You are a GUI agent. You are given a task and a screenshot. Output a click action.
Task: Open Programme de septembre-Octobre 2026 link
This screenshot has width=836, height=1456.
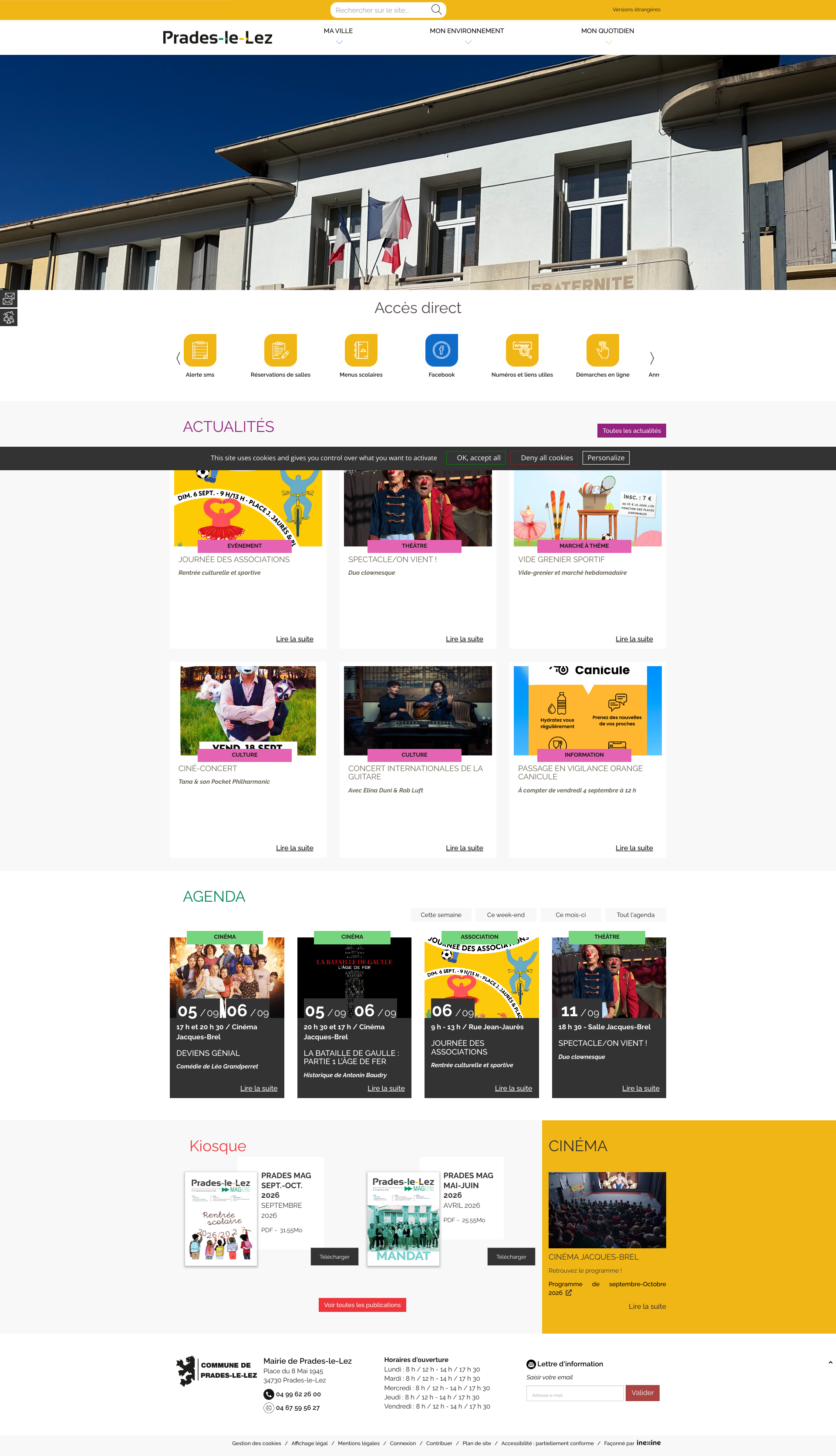pos(607,1288)
